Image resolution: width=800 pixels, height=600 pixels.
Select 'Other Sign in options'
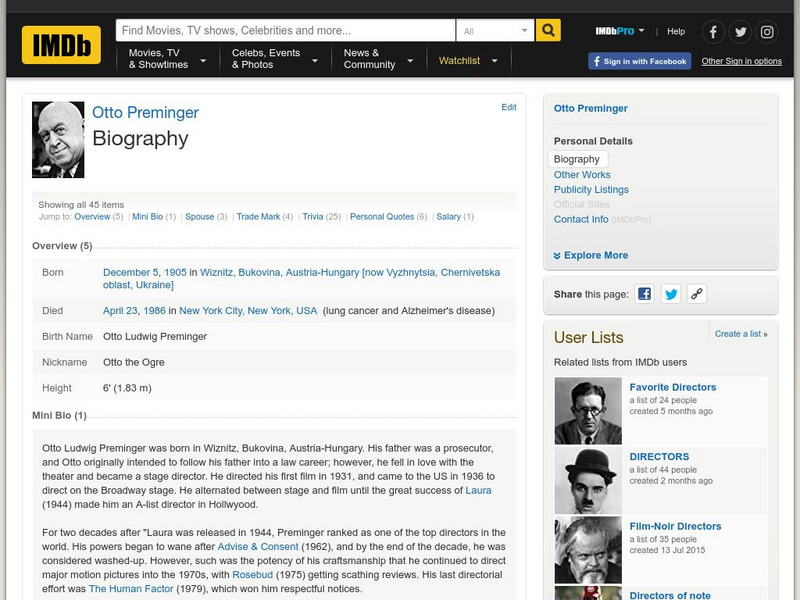(744, 60)
